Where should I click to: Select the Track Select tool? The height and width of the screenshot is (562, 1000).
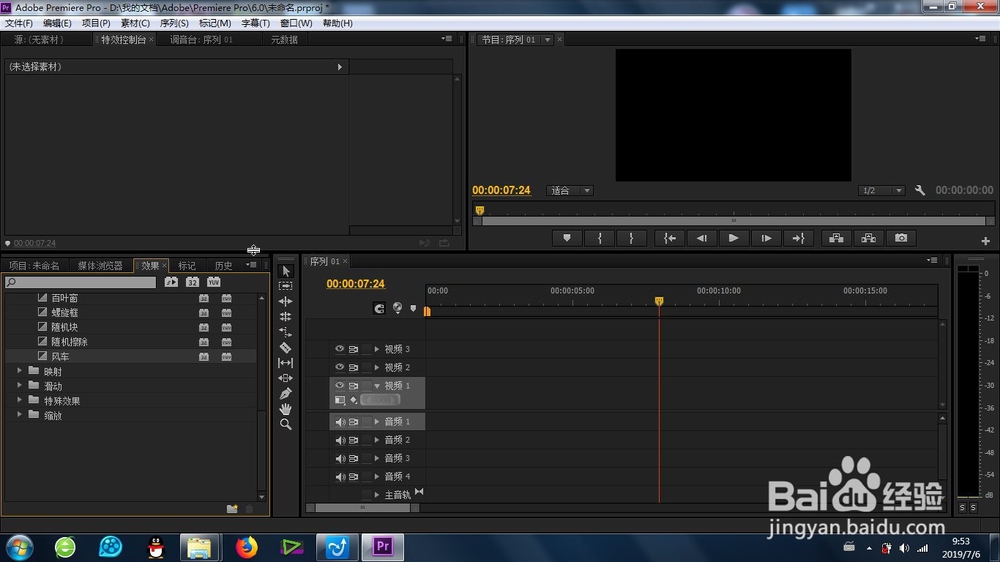[x=286, y=286]
